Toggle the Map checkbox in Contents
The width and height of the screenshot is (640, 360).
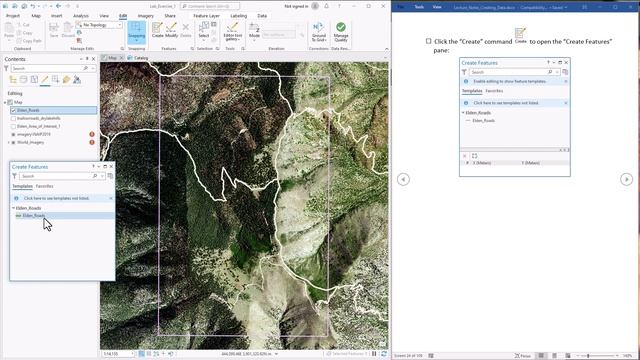click(10, 102)
